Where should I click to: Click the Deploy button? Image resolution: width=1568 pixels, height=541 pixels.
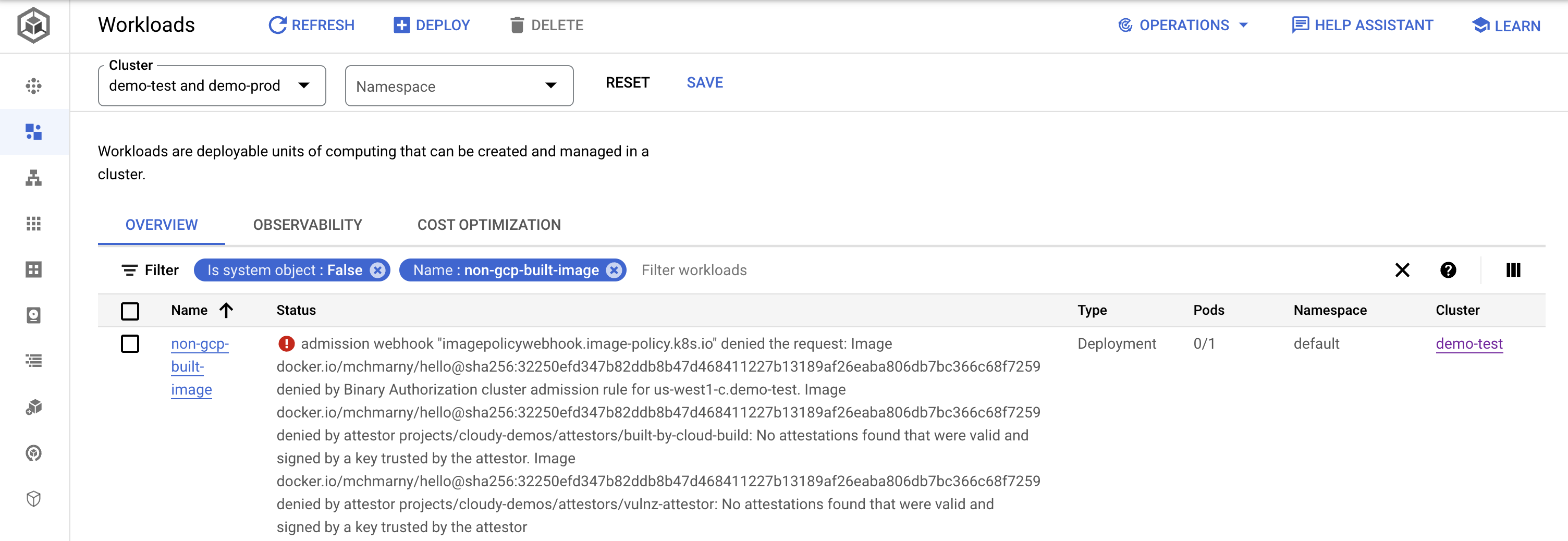tap(432, 25)
